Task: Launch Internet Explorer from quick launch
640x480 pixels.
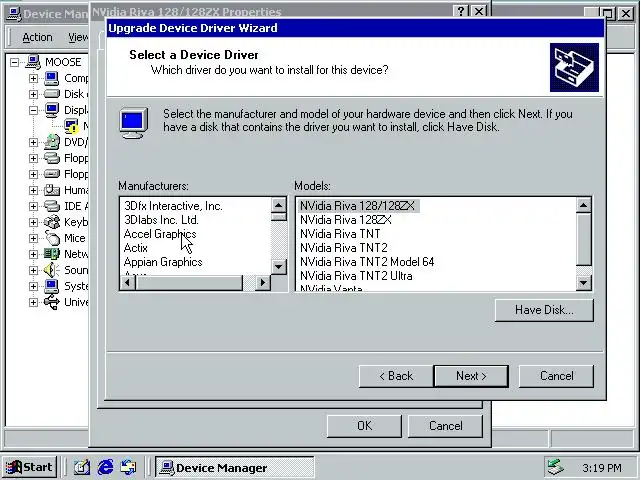Action: click(x=105, y=467)
